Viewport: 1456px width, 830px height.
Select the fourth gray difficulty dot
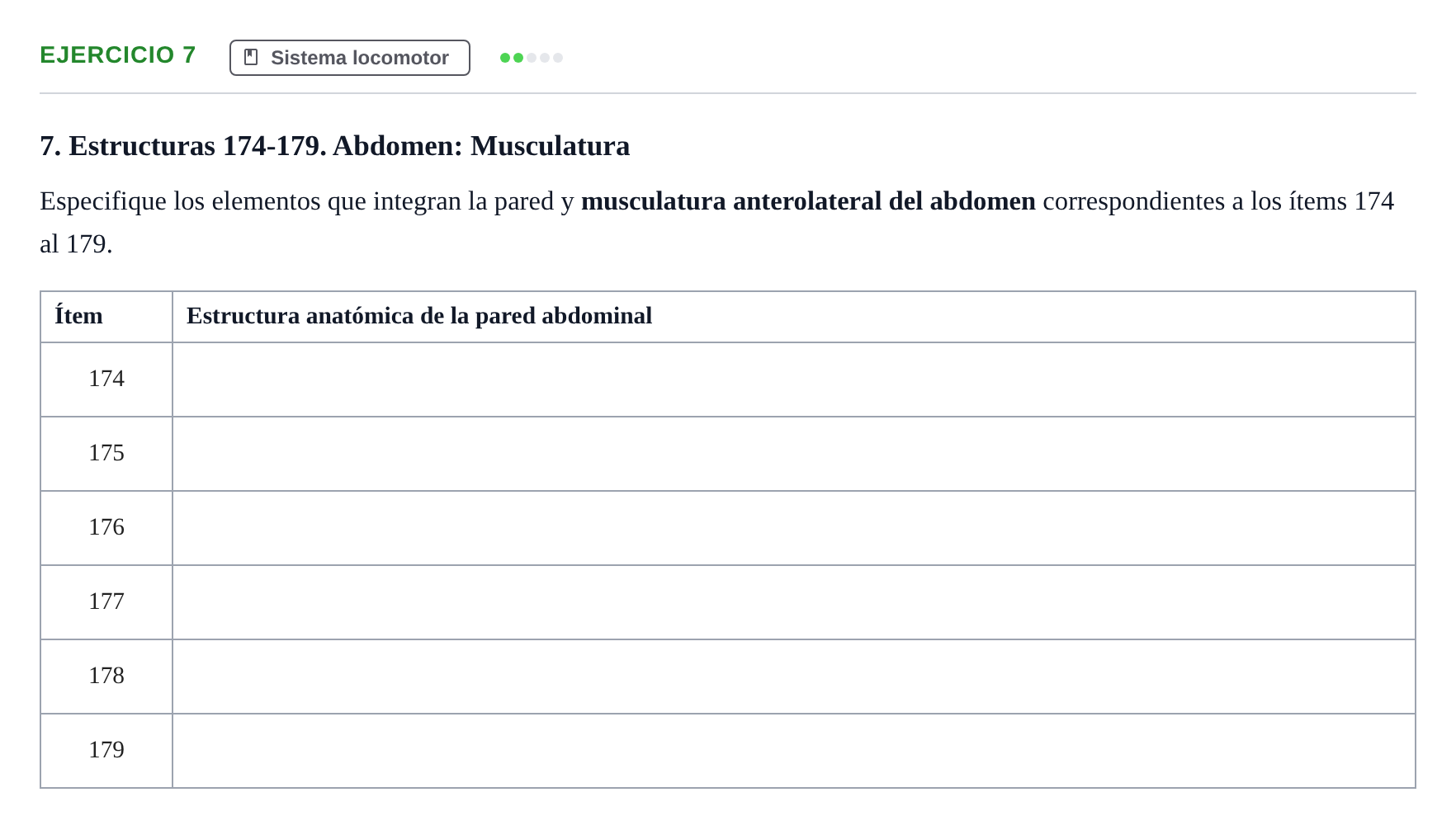tap(545, 58)
